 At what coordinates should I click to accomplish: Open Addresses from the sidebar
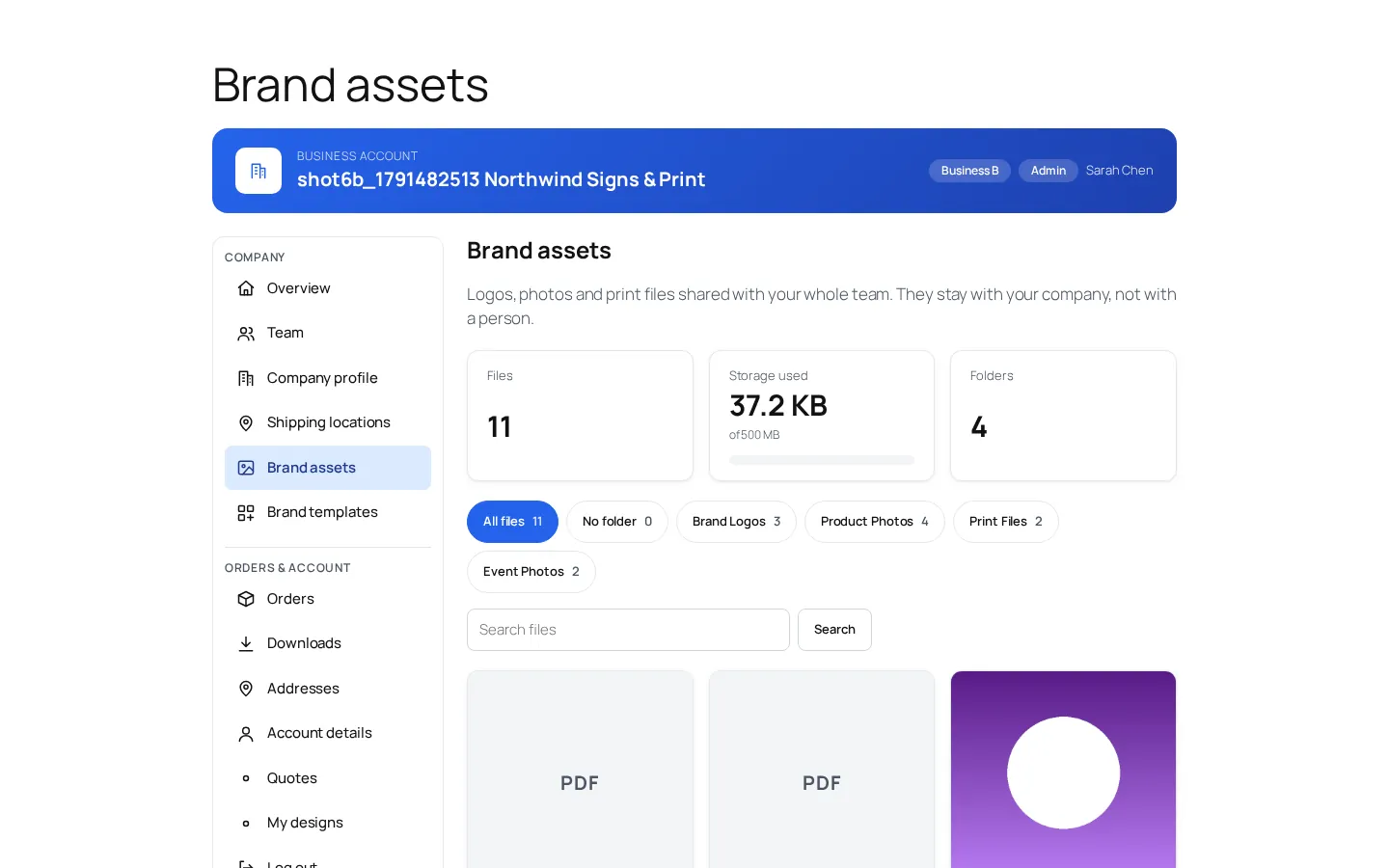click(328, 689)
